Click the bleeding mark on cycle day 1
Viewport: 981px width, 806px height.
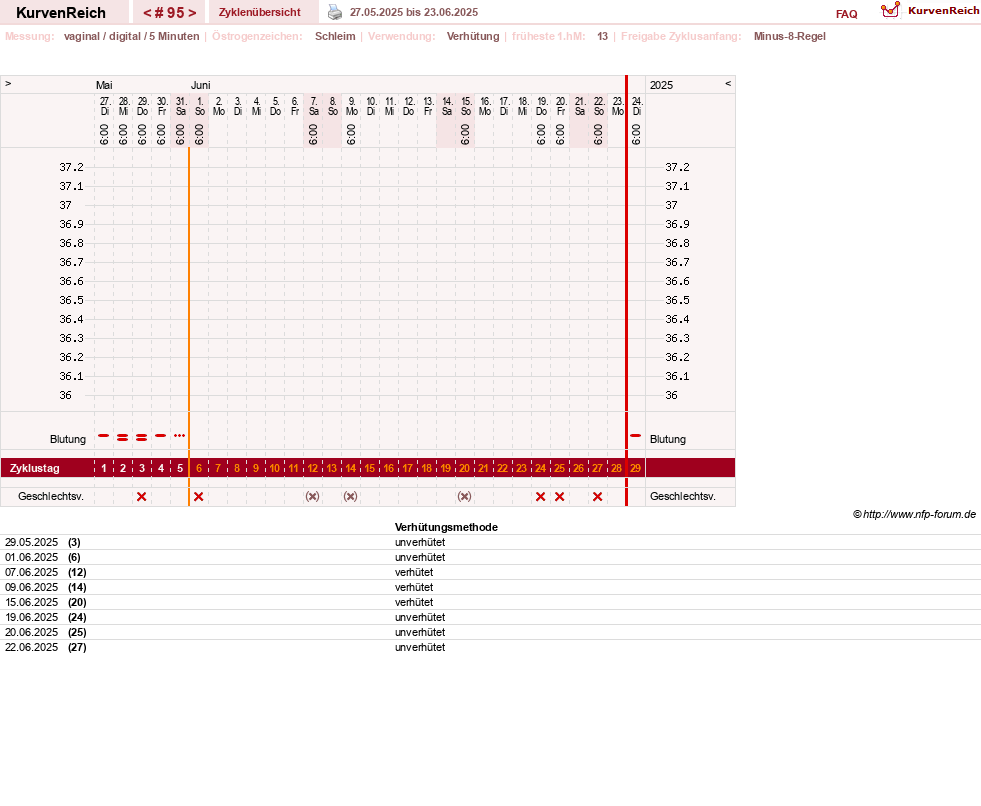(x=104, y=436)
